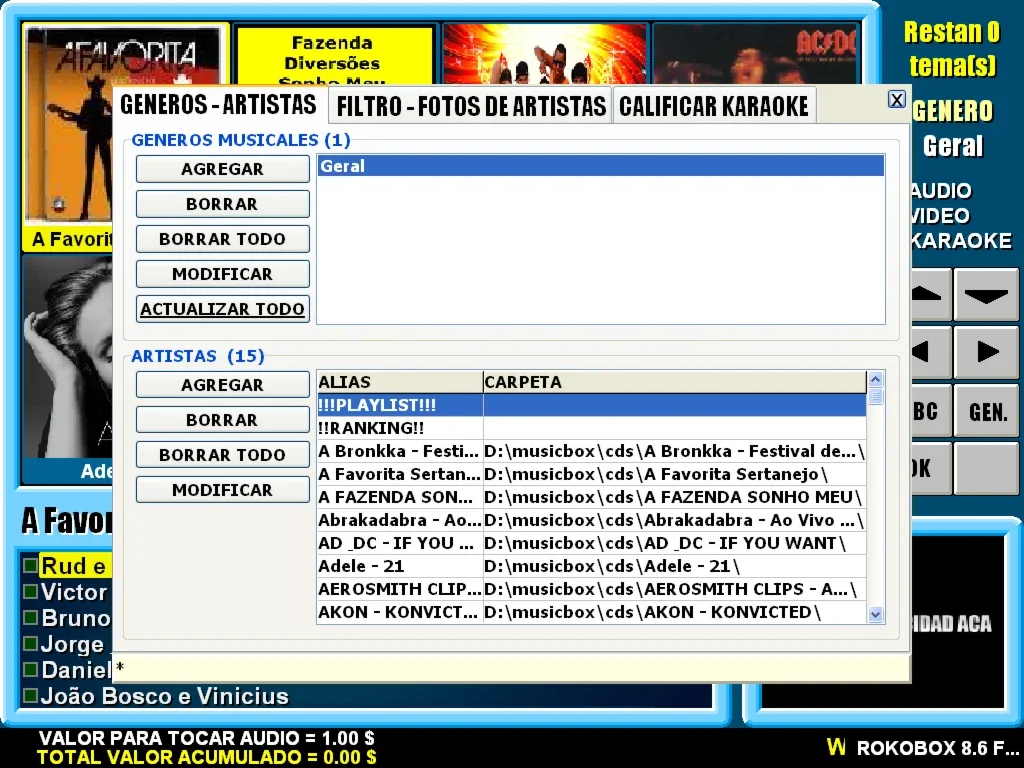1024x768 pixels.
Task: Click the ALIAS column header
Action: (400, 382)
